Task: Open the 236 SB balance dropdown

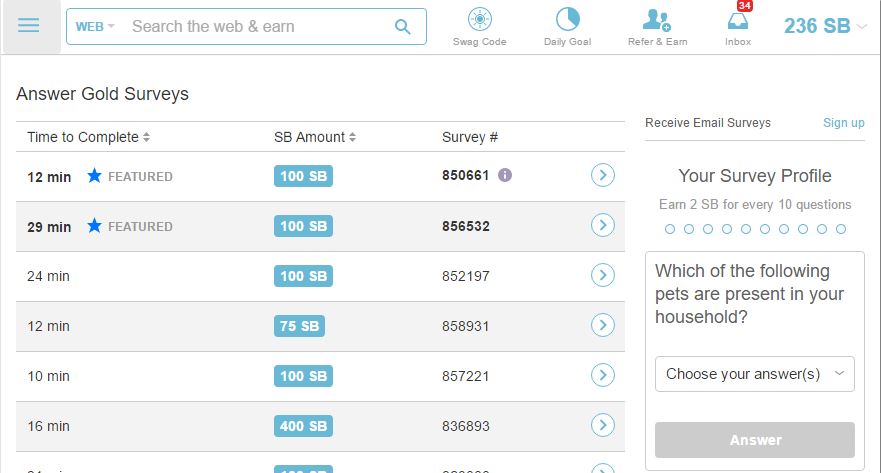Action: click(x=825, y=26)
